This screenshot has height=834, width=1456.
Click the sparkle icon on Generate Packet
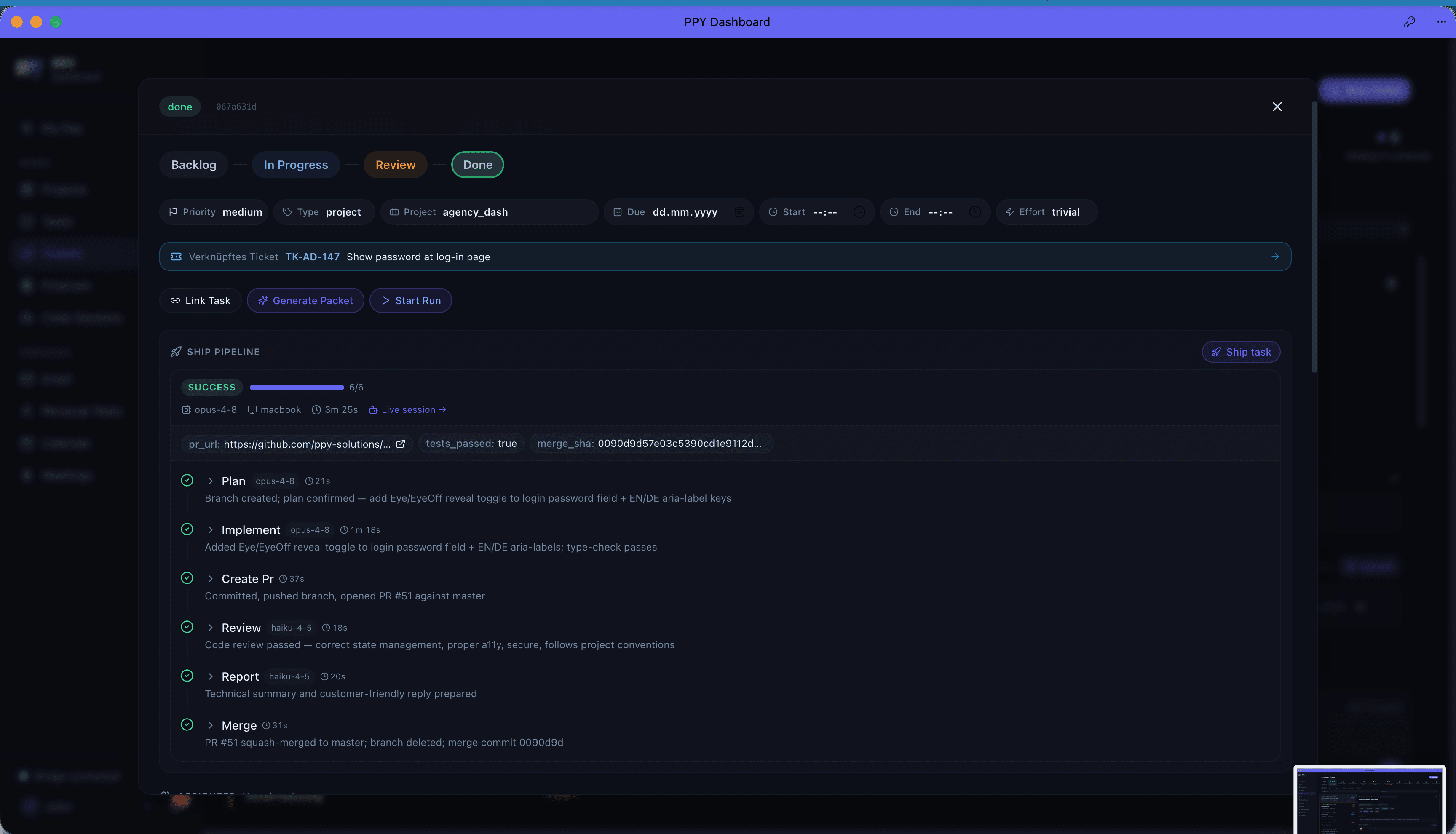pyautogui.click(x=263, y=301)
